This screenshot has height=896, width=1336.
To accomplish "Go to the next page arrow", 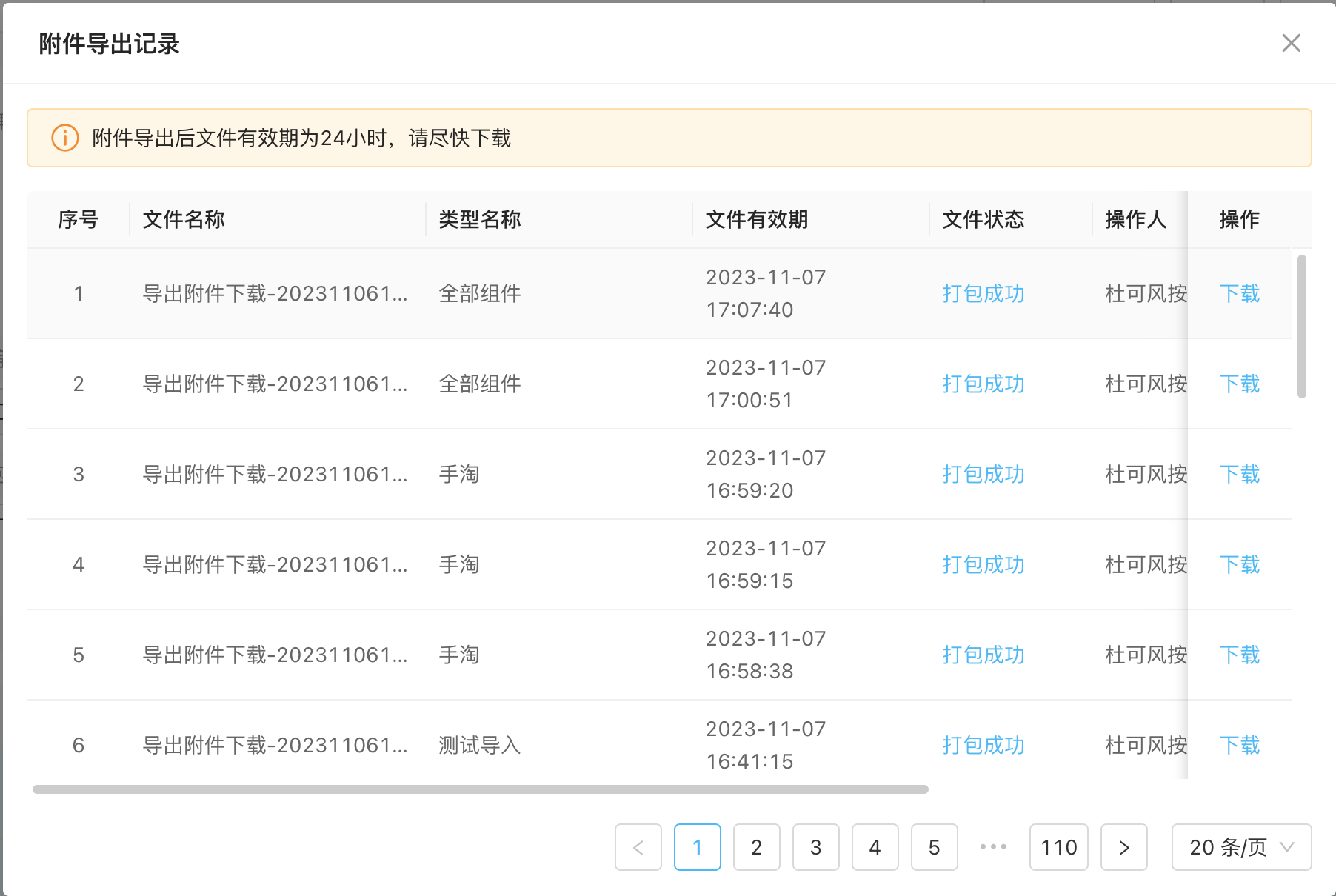I will pyautogui.click(x=1124, y=847).
